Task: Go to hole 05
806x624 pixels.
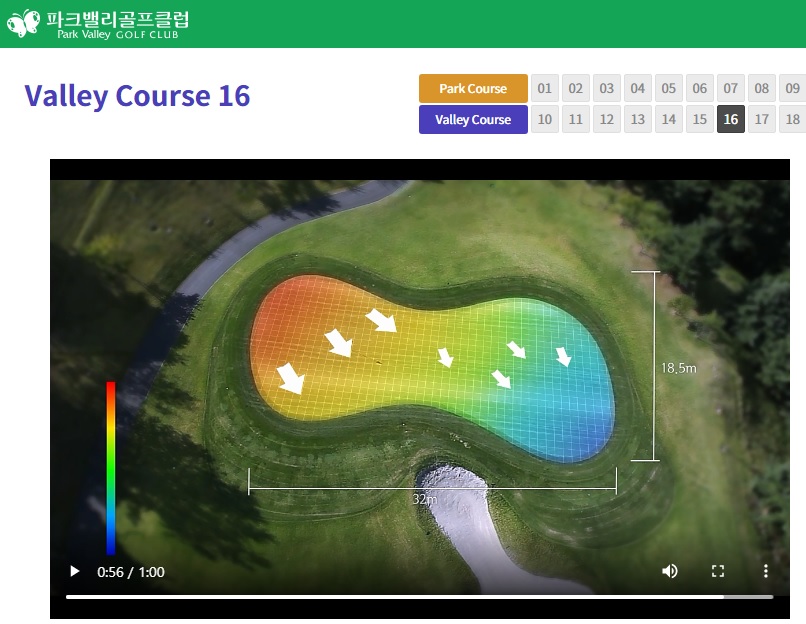Action: point(668,88)
